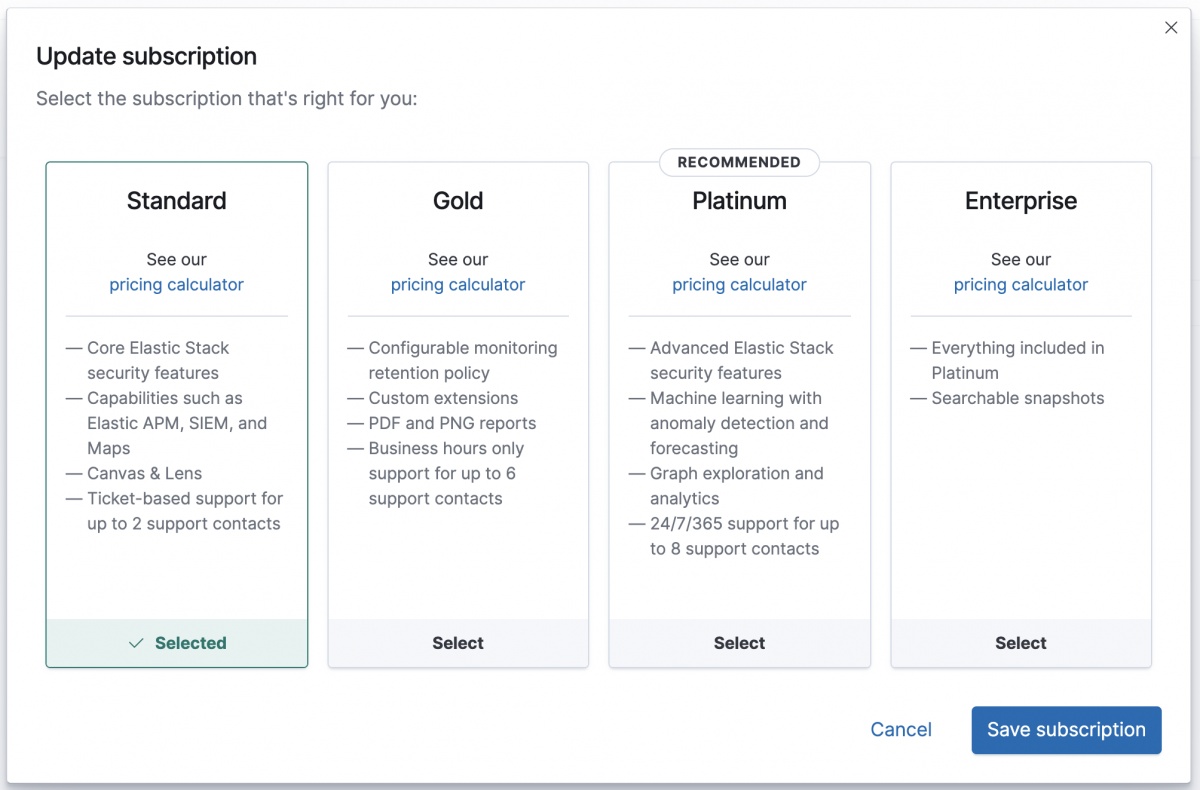Image resolution: width=1200 pixels, height=790 pixels.
Task: Open the Enterprise plan pricing calculator
Action: point(1020,285)
